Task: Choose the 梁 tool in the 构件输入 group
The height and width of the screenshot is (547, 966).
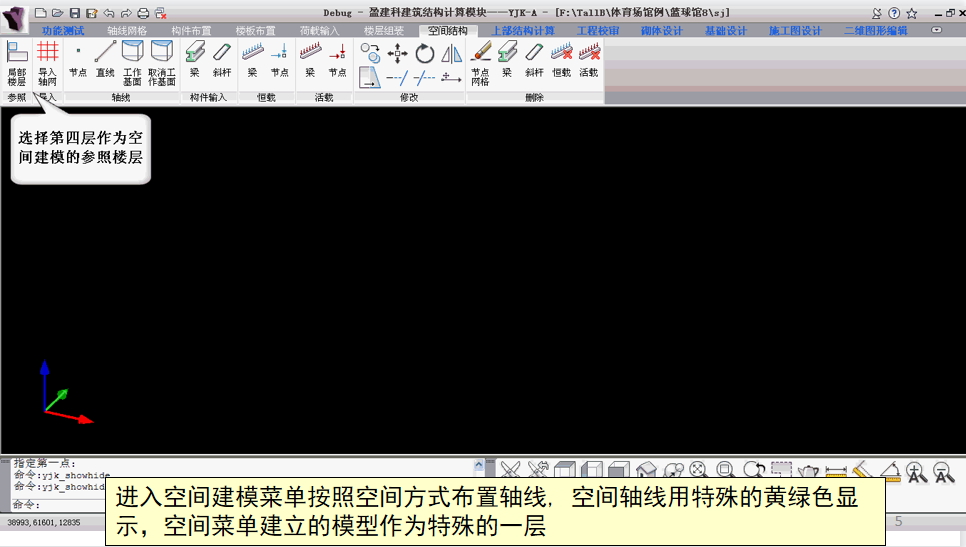Action: click(x=195, y=60)
